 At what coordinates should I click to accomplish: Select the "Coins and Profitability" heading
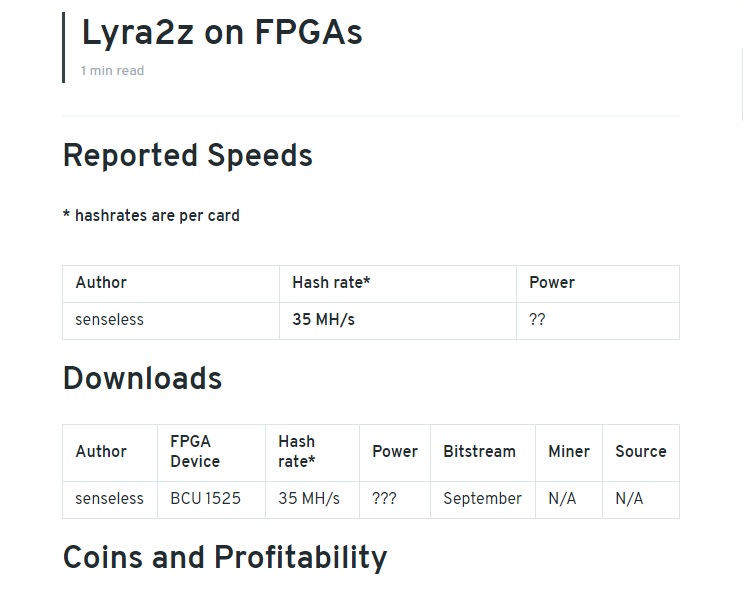point(225,557)
